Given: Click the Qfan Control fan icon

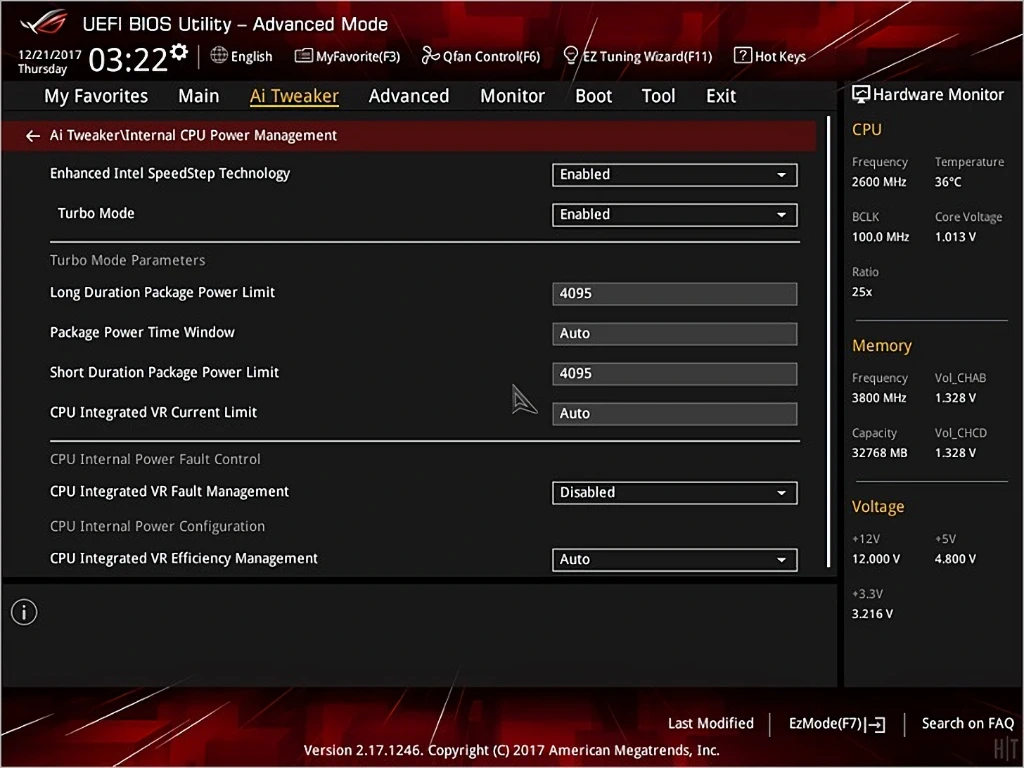Looking at the screenshot, I should coord(430,56).
